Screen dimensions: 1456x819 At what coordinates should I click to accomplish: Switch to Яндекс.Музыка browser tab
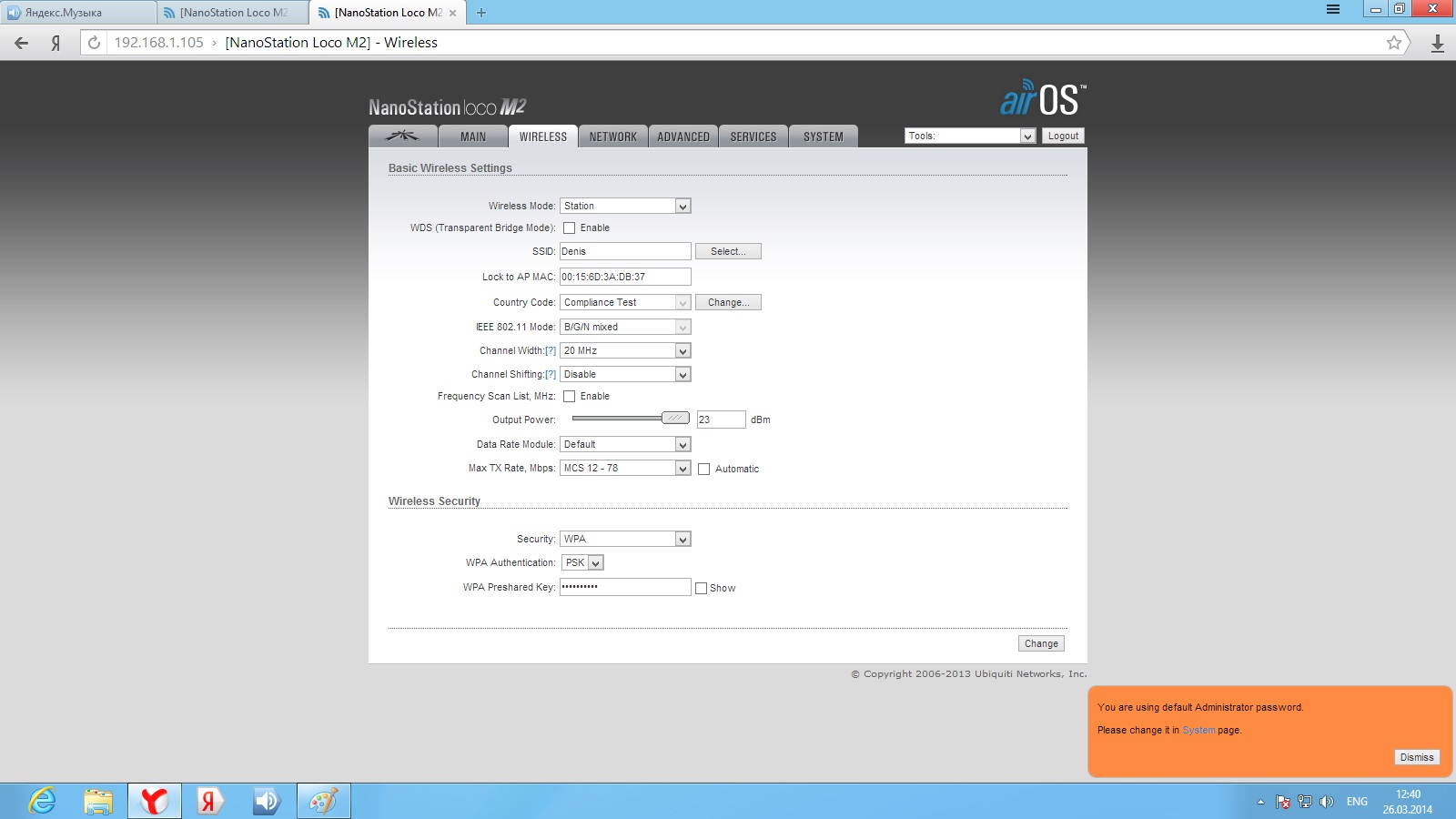click(77, 13)
